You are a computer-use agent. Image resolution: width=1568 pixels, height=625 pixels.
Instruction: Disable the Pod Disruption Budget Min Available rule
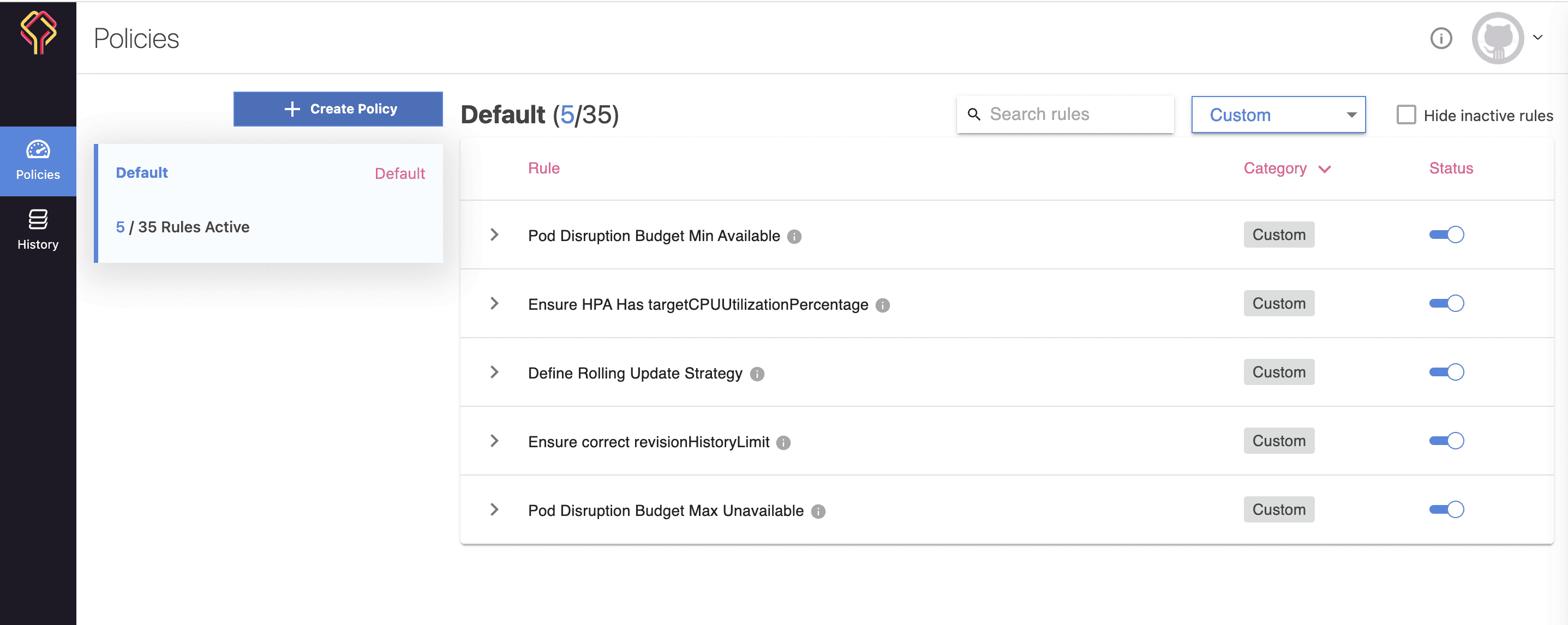pyautogui.click(x=1446, y=235)
